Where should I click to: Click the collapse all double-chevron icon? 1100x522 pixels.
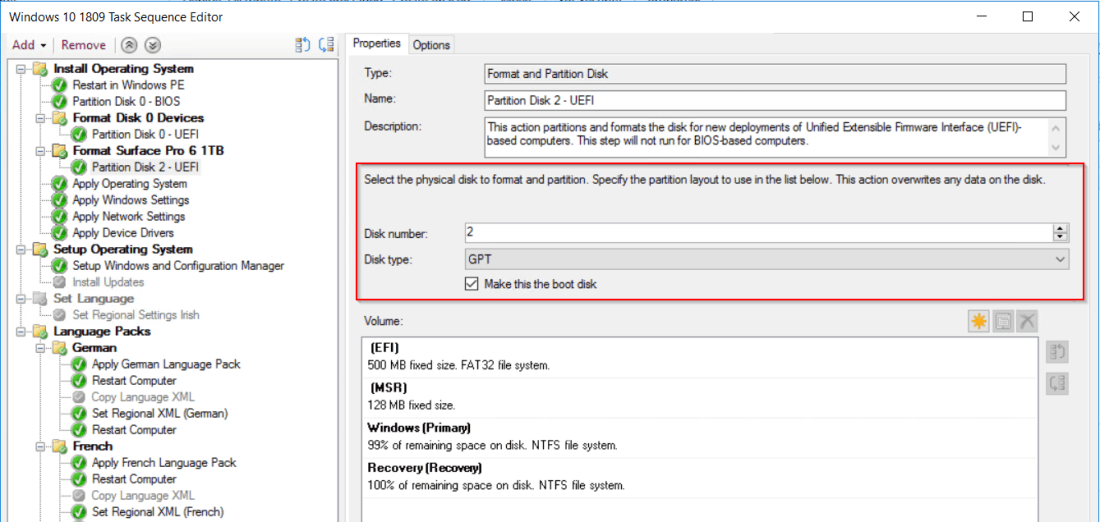129,45
